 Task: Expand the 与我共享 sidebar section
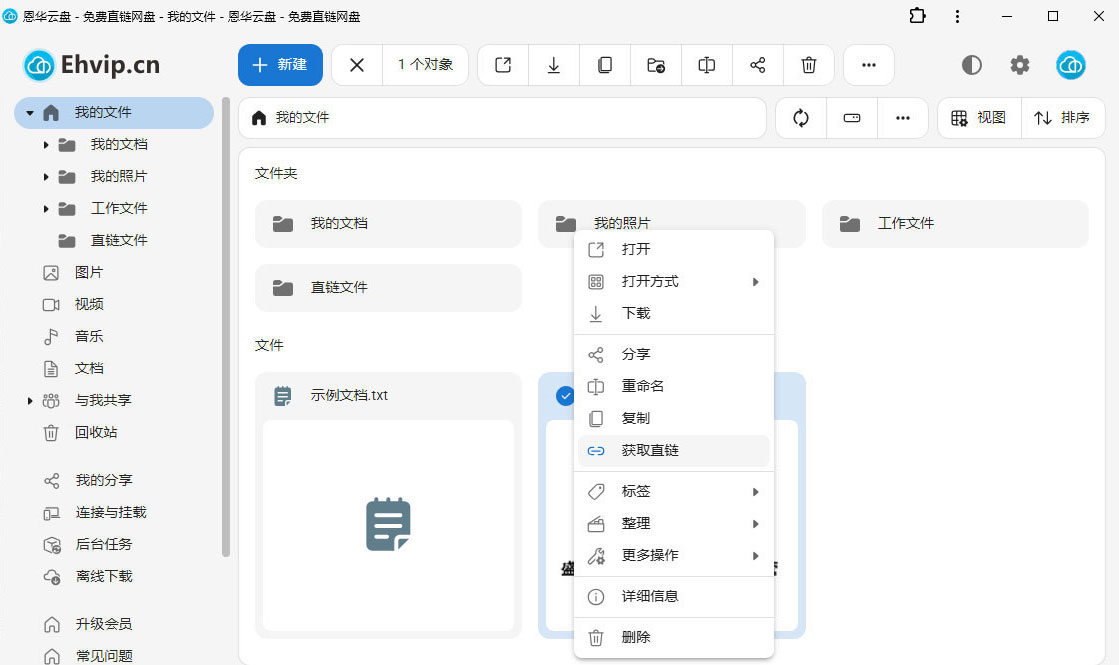[x=30, y=401]
